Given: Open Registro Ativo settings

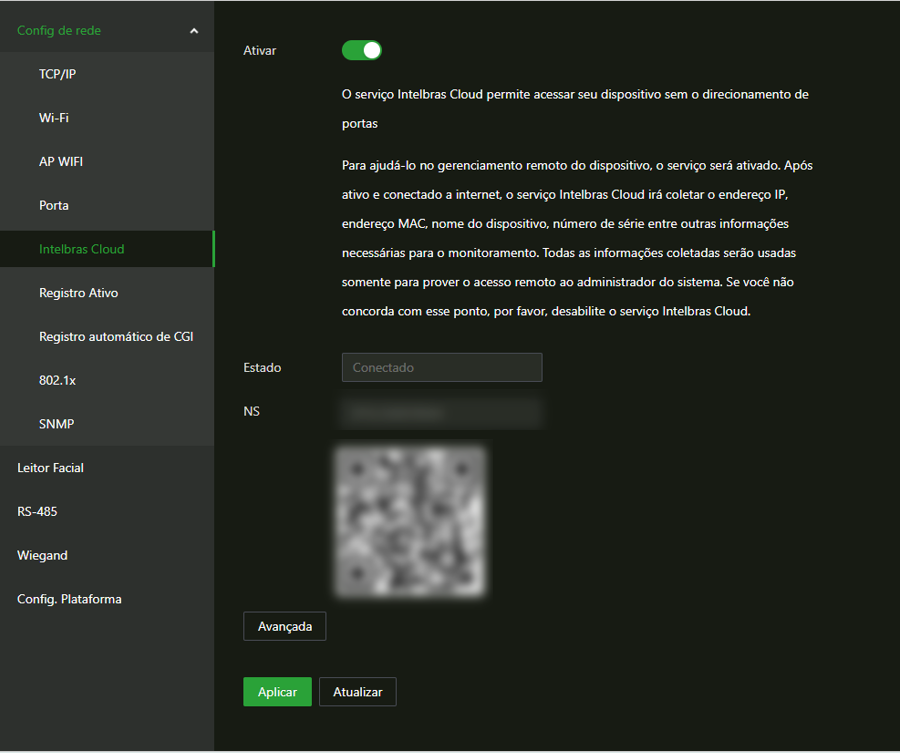Looking at the screenshot, I should [79, 293].
